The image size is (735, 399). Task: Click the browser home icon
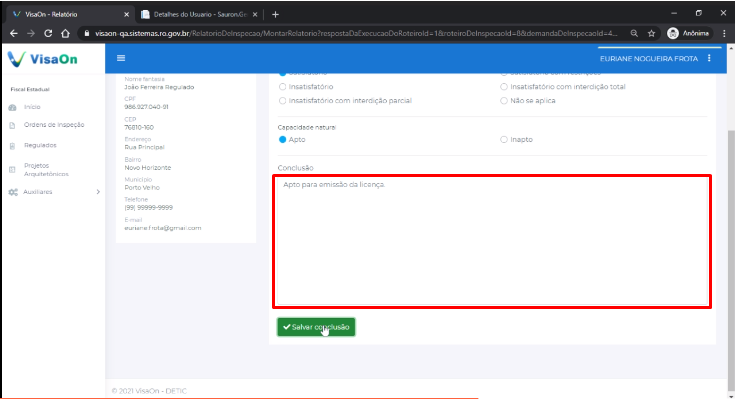[65, 33]
